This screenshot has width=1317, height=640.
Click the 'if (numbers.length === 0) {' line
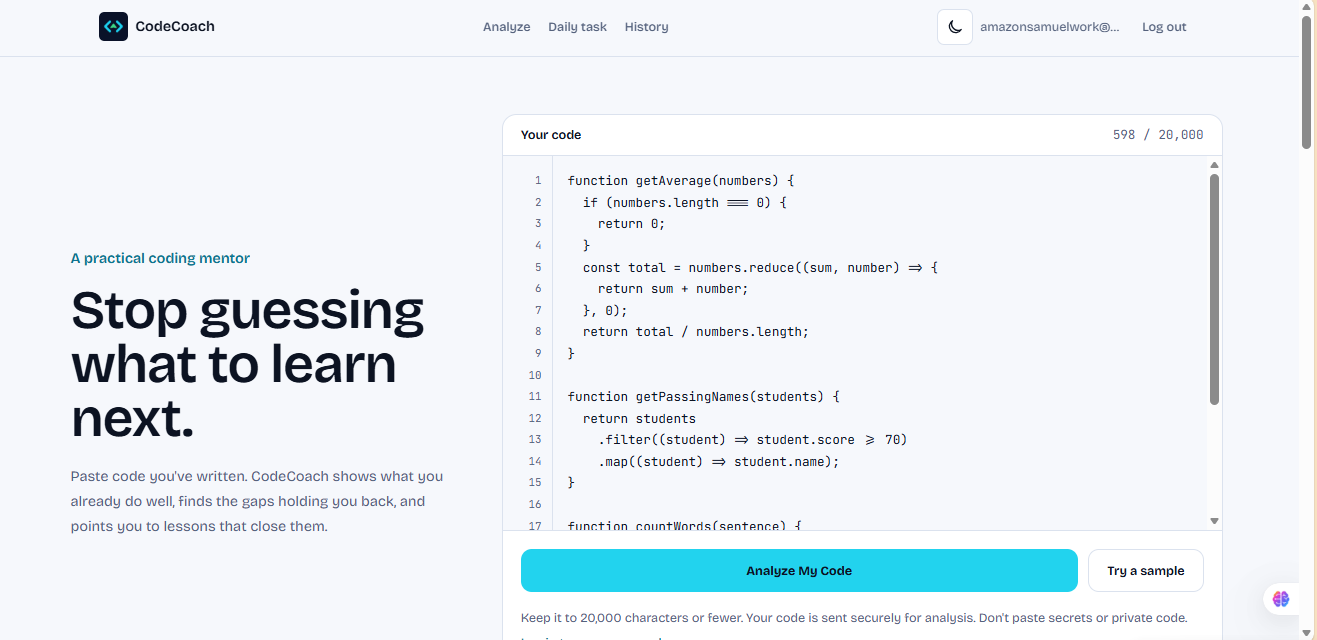point(684,203)
